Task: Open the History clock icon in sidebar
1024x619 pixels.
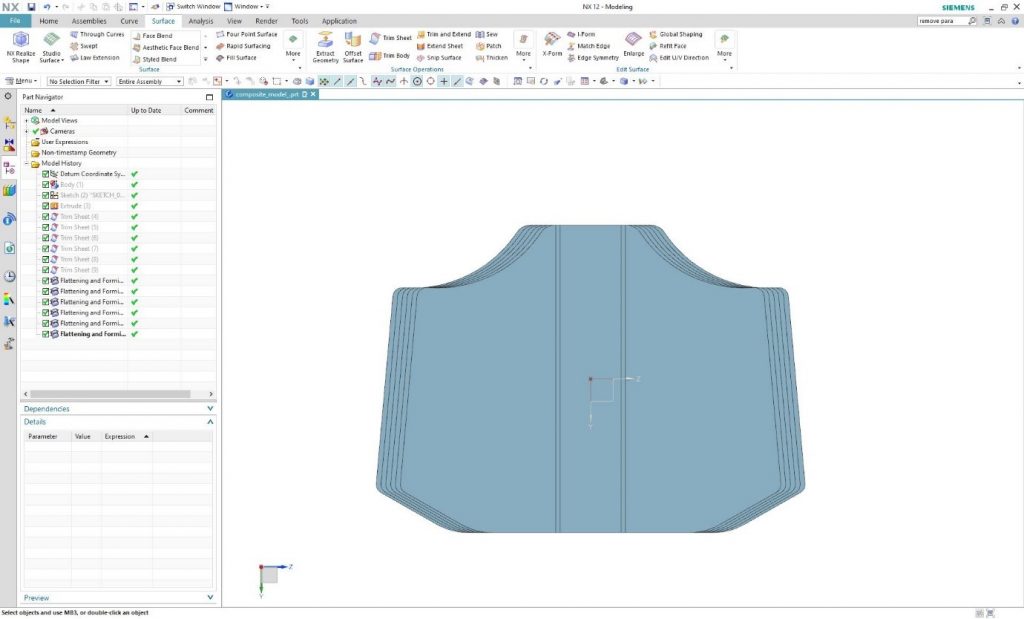Action: point(9,276)
